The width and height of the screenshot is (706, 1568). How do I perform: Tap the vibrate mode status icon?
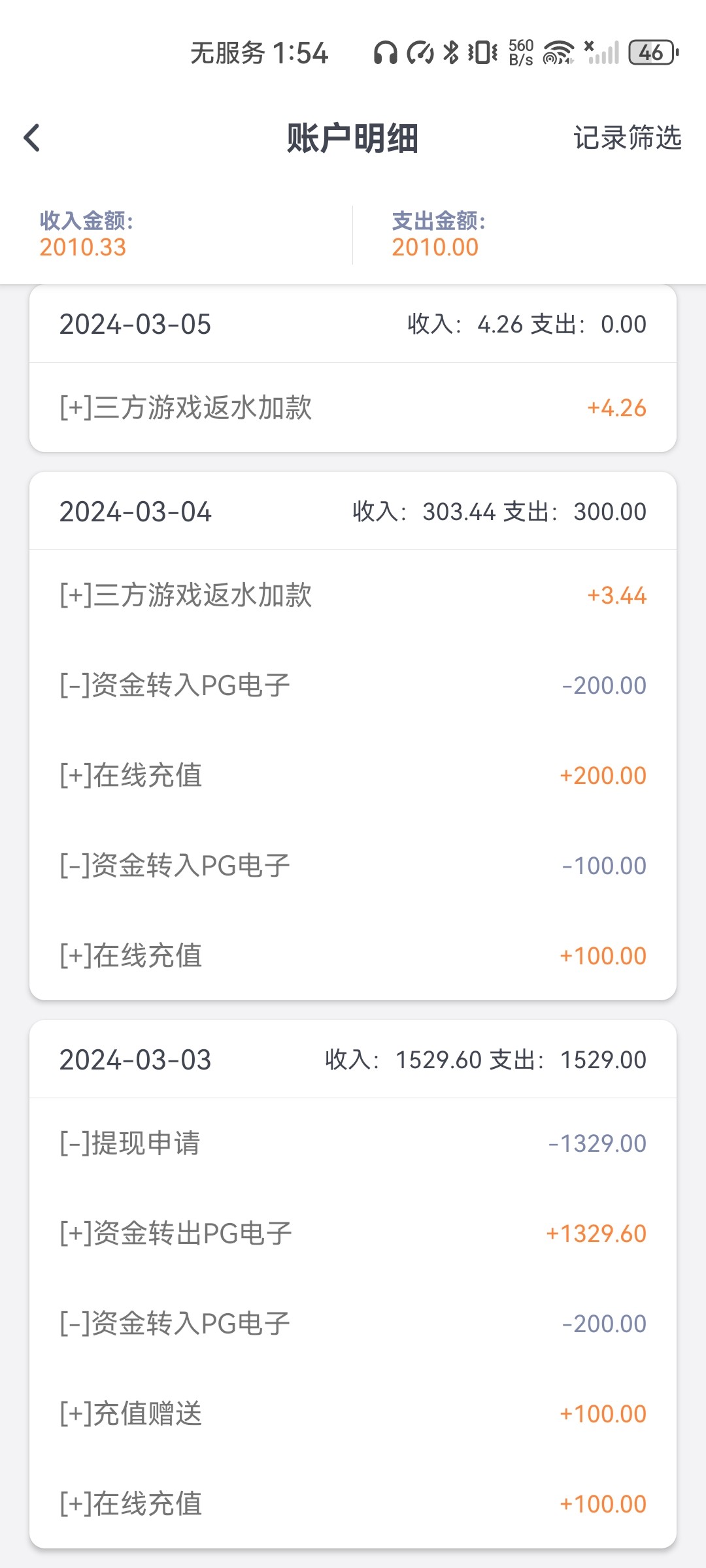482,53
